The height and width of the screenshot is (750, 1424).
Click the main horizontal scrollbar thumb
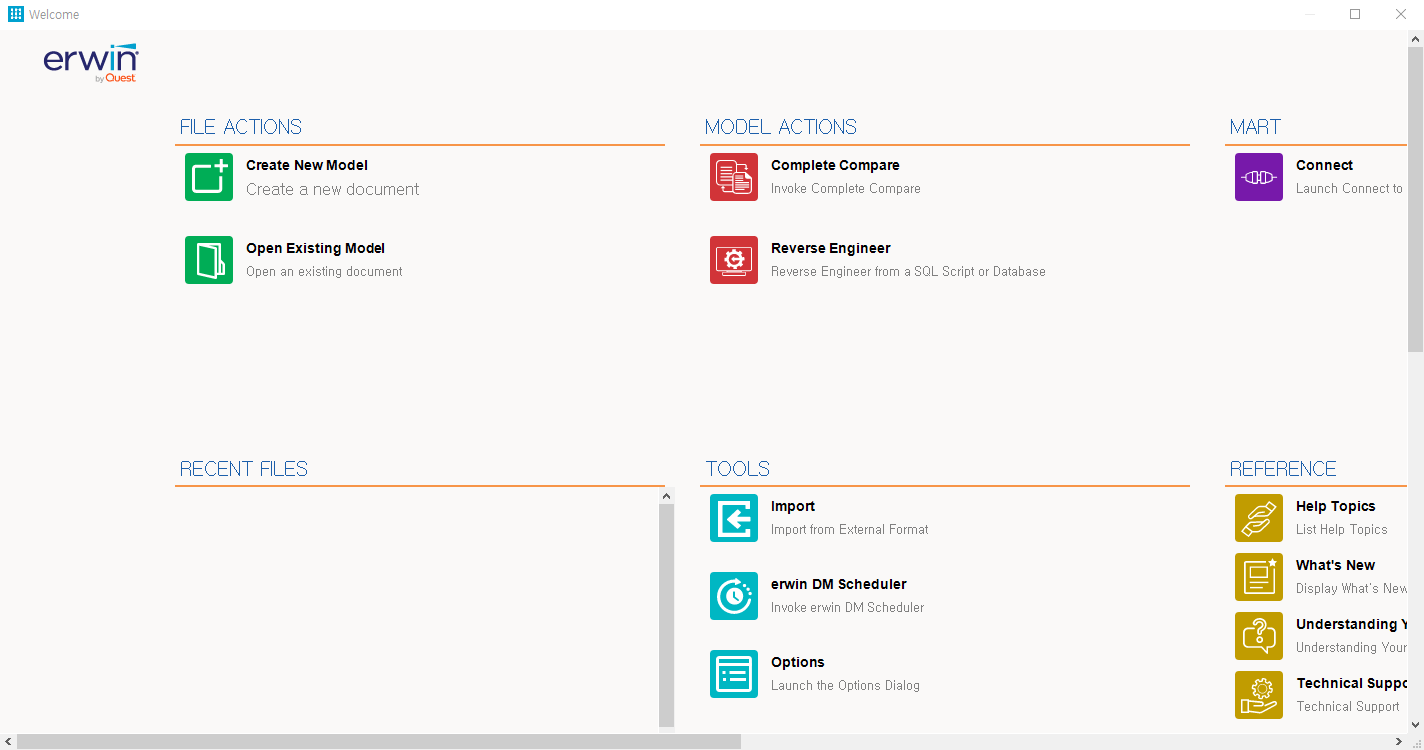click(x=379, y=742)
